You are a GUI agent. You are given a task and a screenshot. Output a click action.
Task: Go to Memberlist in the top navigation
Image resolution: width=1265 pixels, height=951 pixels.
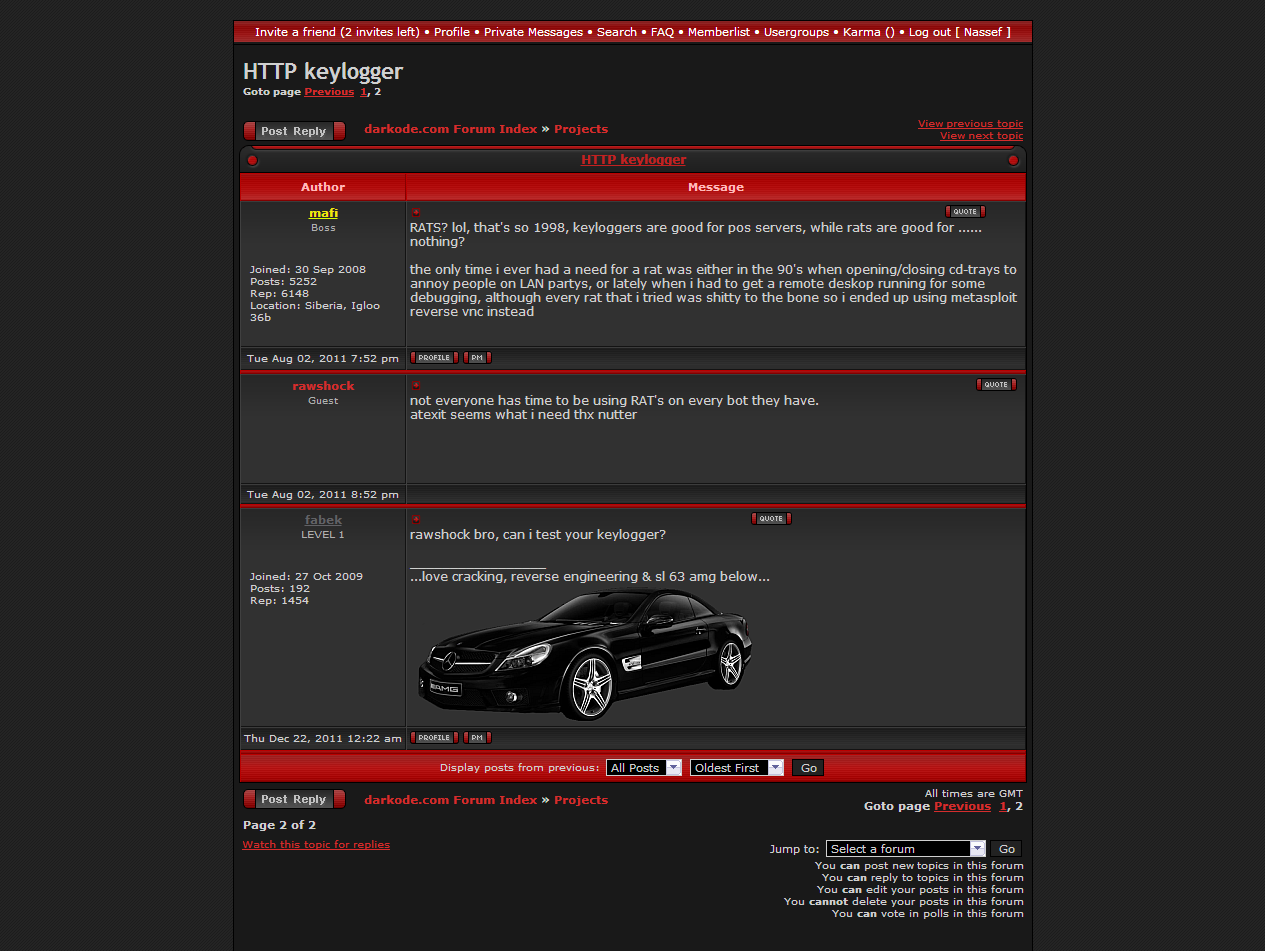(x=718, y=32)
